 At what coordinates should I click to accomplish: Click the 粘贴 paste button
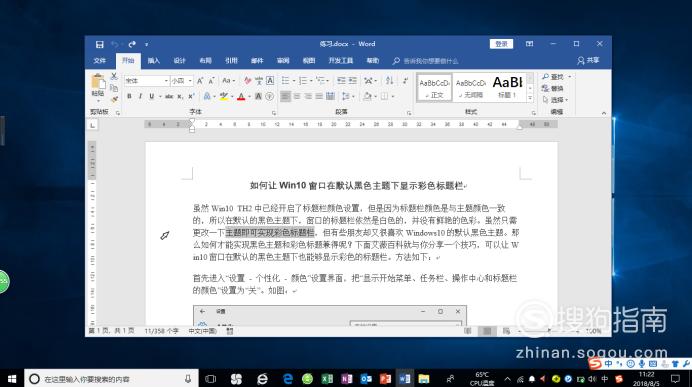tap(98, 86)
